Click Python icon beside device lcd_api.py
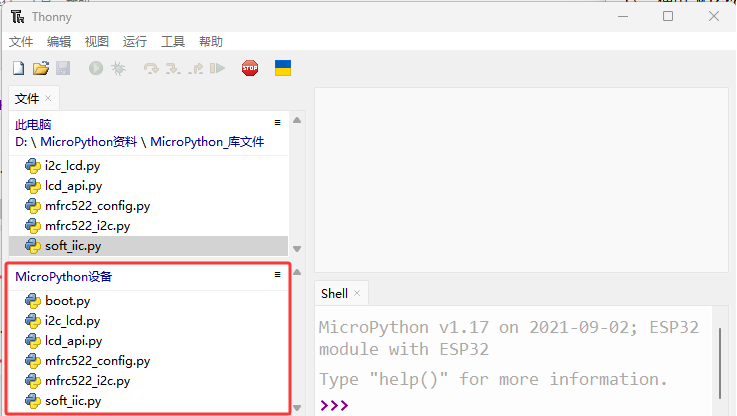The height and width of the screenshot is (416, 737). [x=33, y=341]
